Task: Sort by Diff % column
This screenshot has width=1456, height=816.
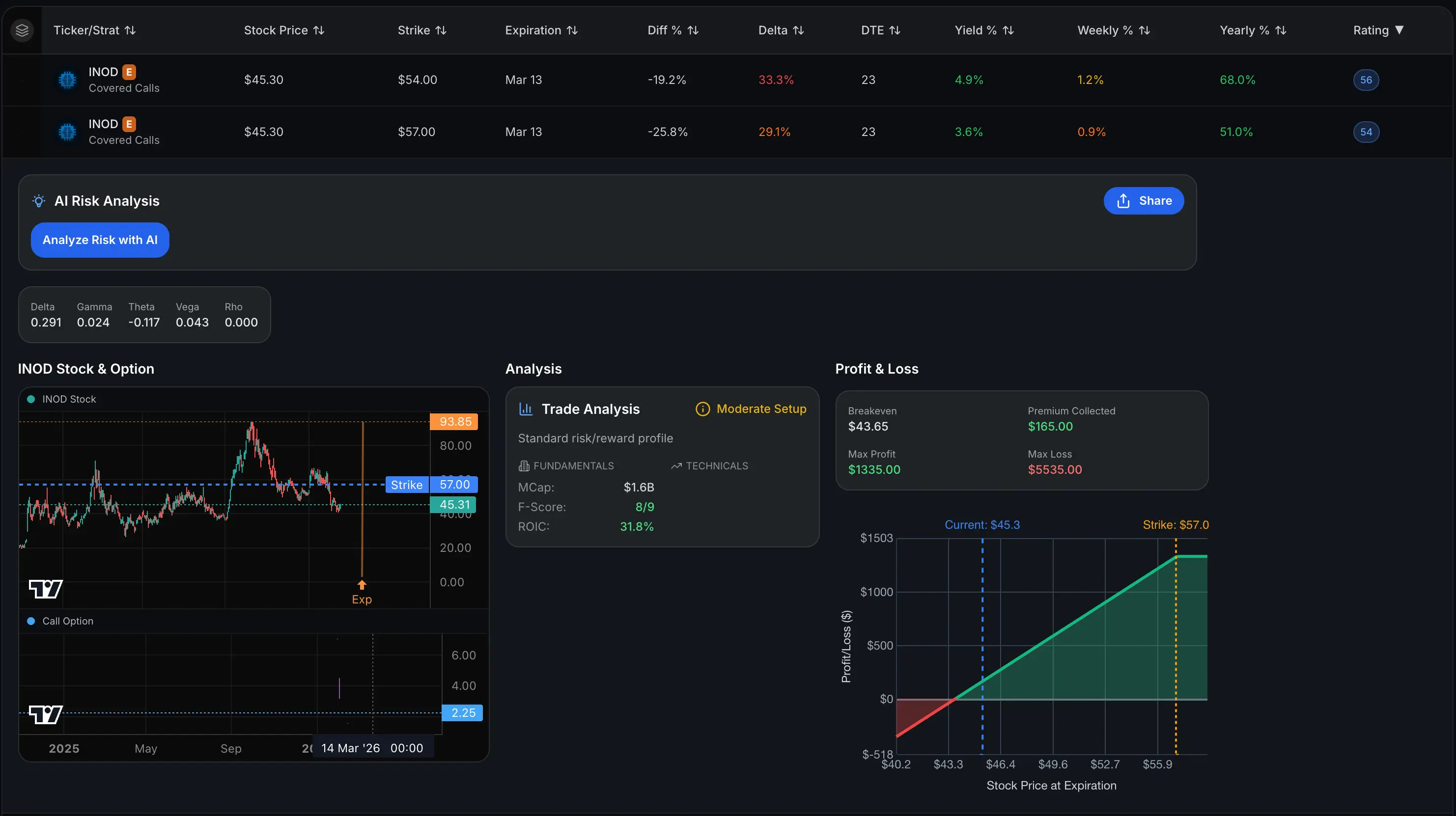Action: pyautogui.click(x=672, y=30)
